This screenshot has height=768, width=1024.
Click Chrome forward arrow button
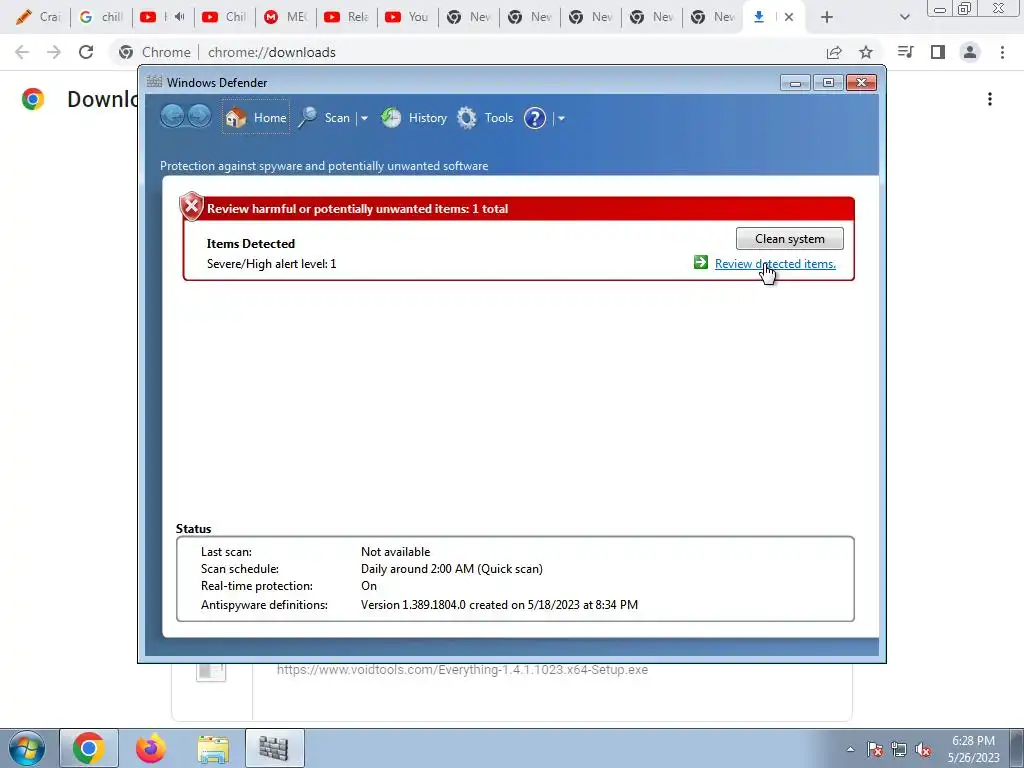(54, 52)
